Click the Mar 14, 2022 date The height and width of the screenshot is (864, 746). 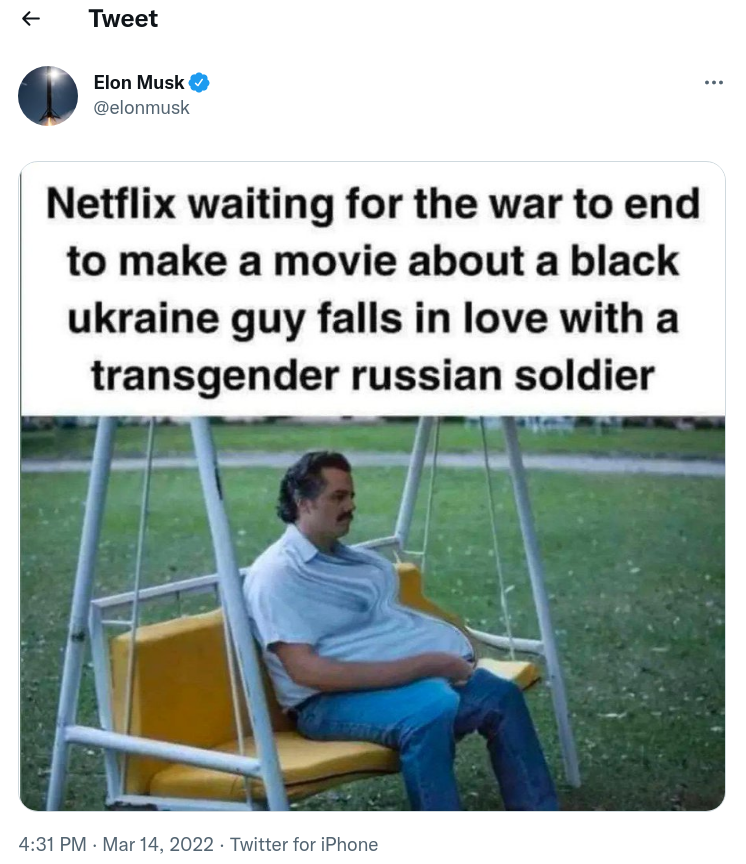tap(158, 844)
